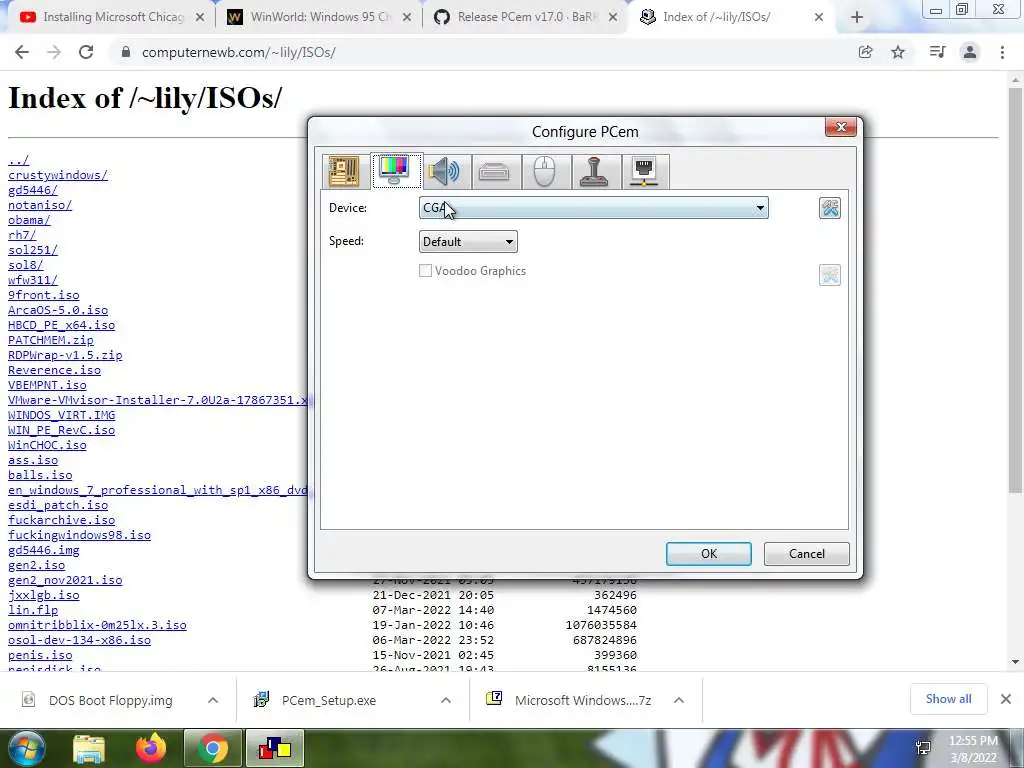Click the browser forward arrow
1024x768 pixels.
click(54, 52)
